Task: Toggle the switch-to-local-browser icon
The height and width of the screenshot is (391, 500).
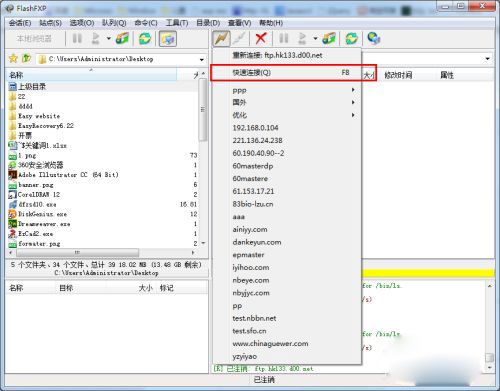Action: tap(168, 39)
